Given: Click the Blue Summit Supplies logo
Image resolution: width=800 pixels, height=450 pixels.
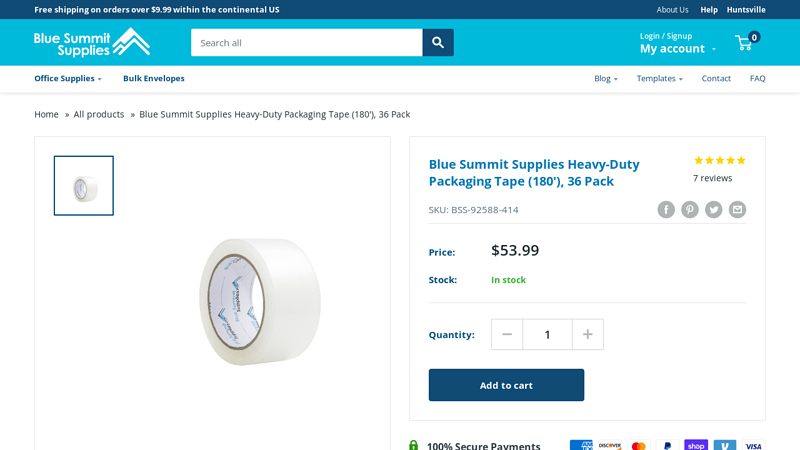Looking at the screenshot, I should click(92, 42).
